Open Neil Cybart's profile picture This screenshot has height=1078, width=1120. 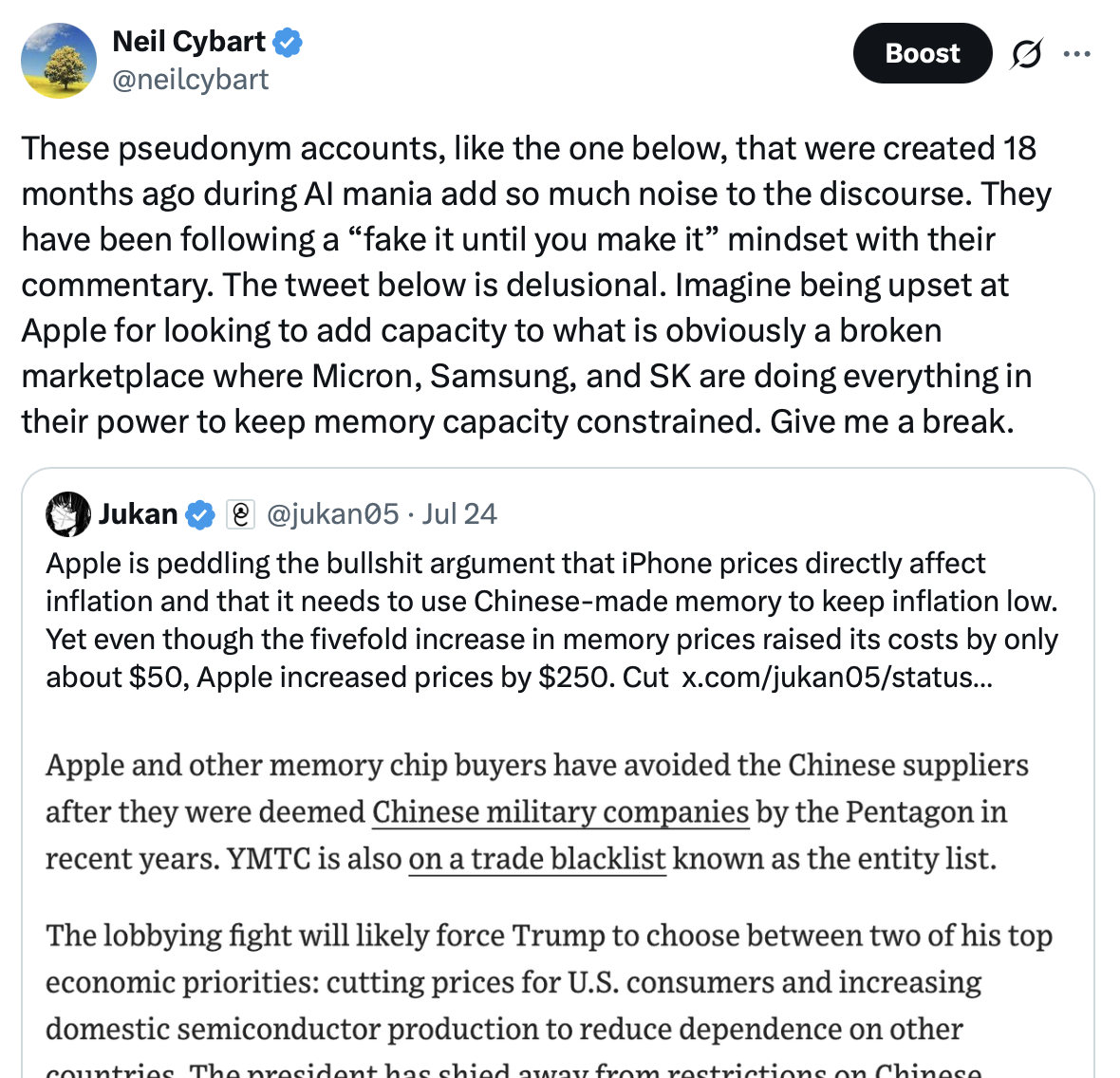click(59, 61)
